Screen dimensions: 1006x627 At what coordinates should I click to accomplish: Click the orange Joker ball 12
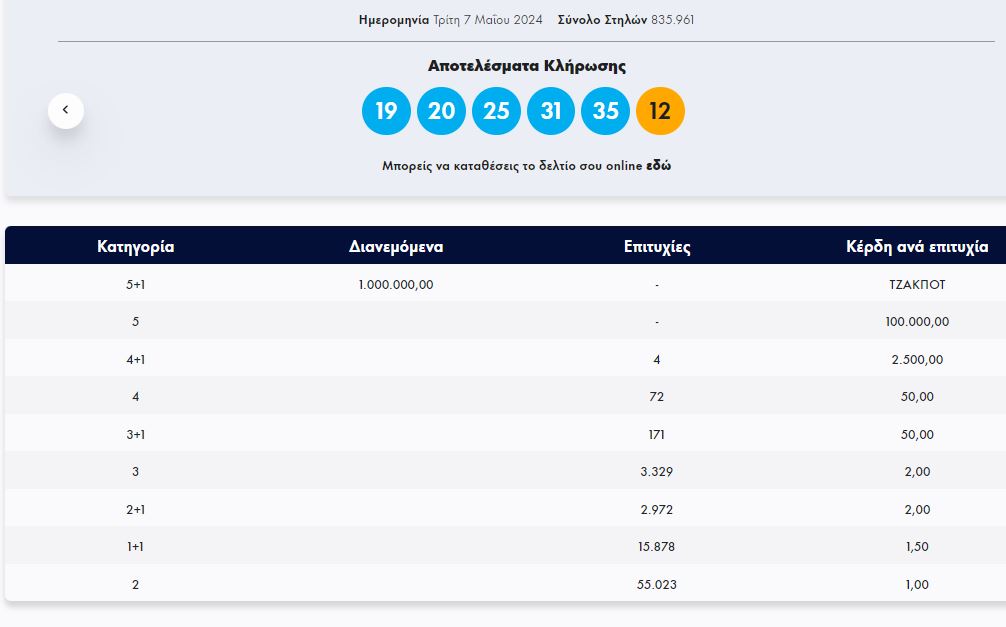[660, 111]
